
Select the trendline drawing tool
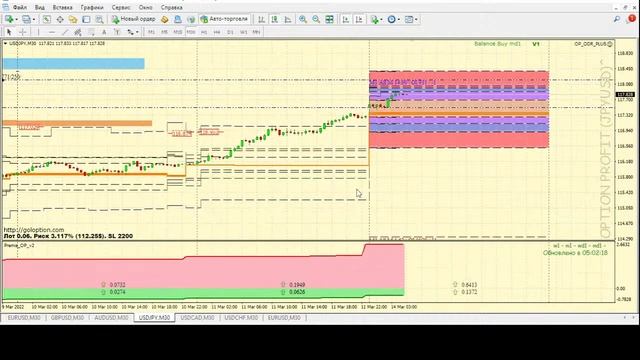[65, 32]
